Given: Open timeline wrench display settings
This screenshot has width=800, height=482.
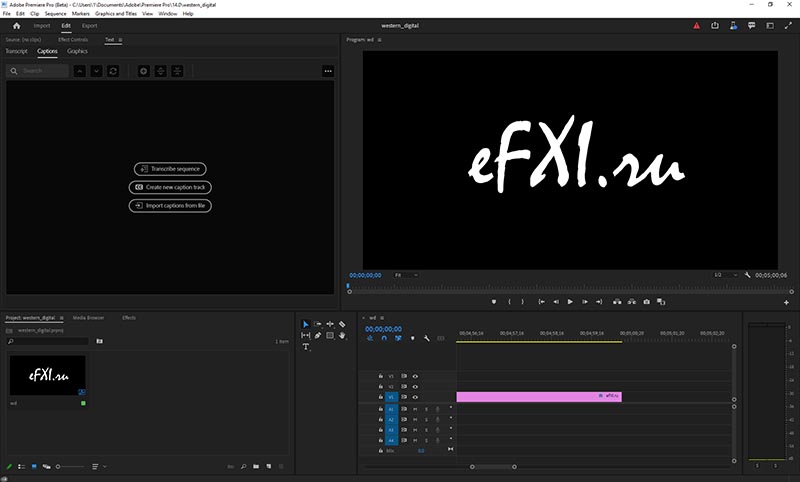Looking at the screenshot, I should (x=426, y=338).
